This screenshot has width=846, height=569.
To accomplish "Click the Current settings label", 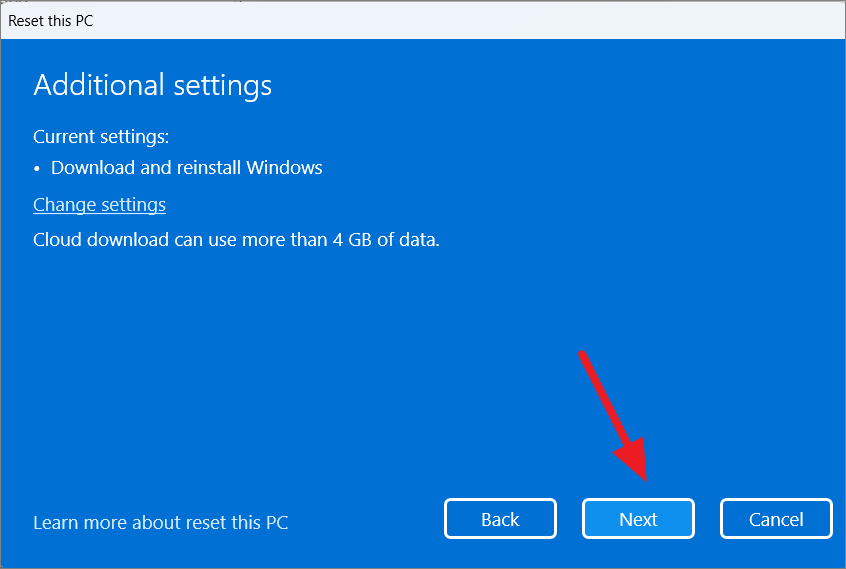I will 101,136.
